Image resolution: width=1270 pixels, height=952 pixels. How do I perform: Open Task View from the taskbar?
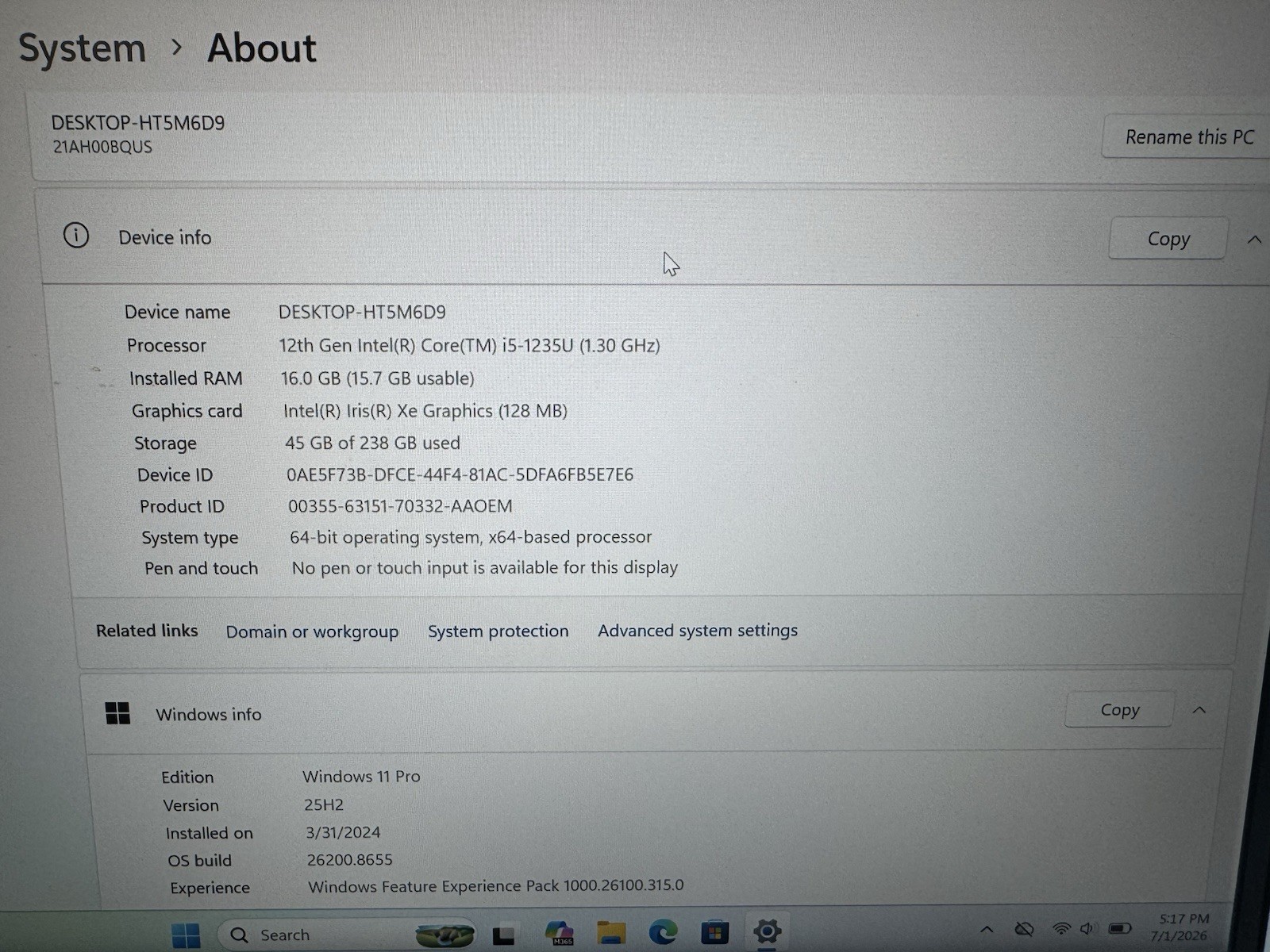503,936
